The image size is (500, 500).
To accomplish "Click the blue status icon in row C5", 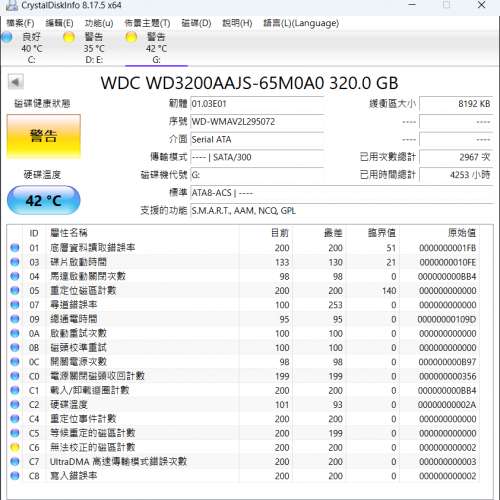I will 15,433.
